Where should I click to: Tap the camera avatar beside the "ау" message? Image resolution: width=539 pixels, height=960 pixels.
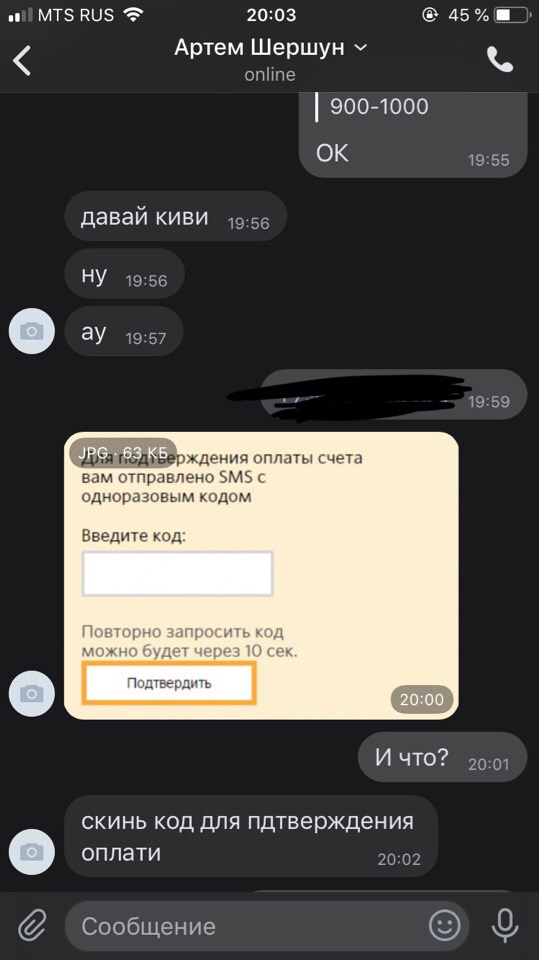(x=32, y=332)
